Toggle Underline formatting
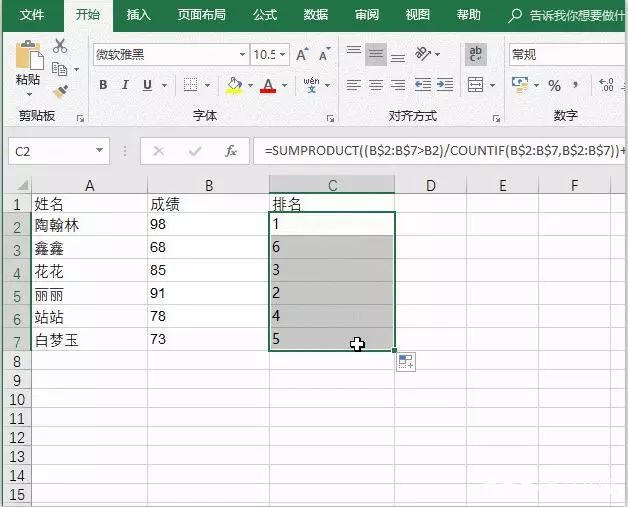The image size is (628, 507). [147, 85]
